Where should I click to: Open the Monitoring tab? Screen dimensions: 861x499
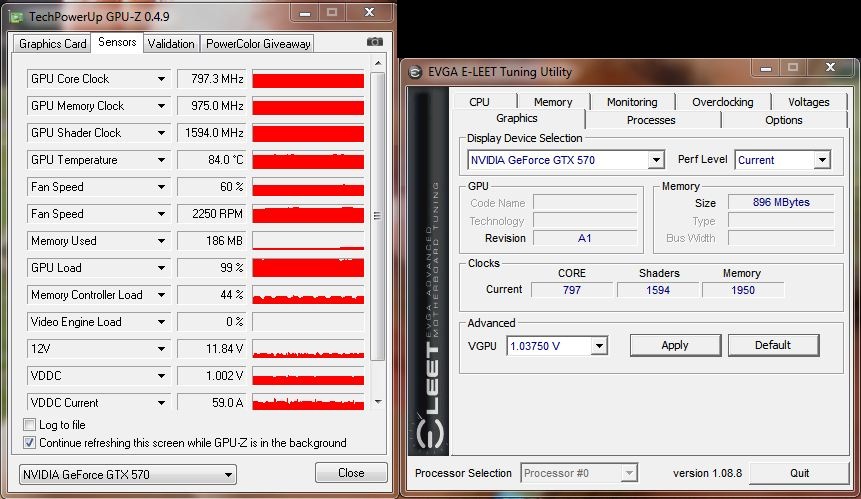click(632, 102)
